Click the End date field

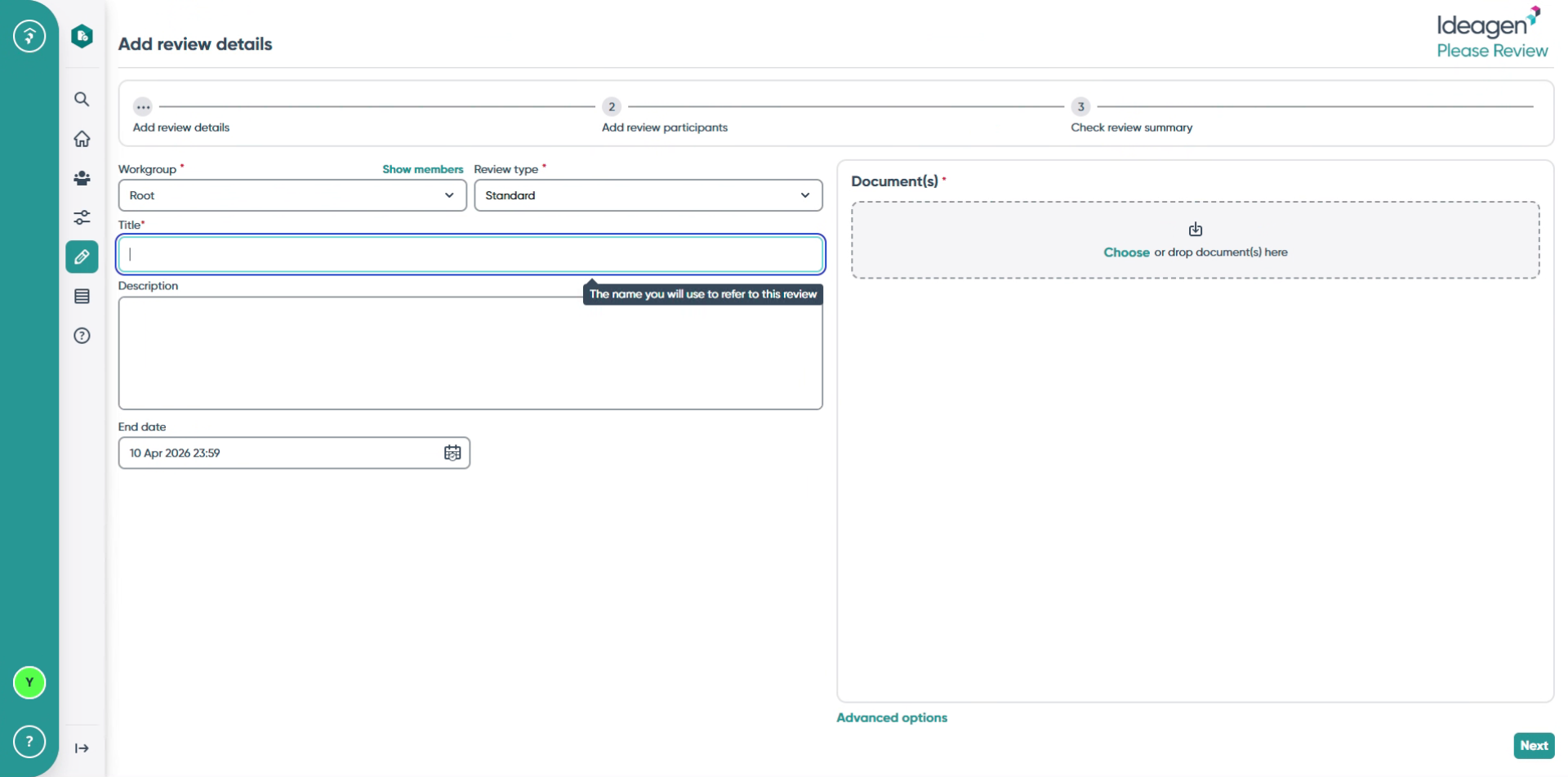point(294,453)
